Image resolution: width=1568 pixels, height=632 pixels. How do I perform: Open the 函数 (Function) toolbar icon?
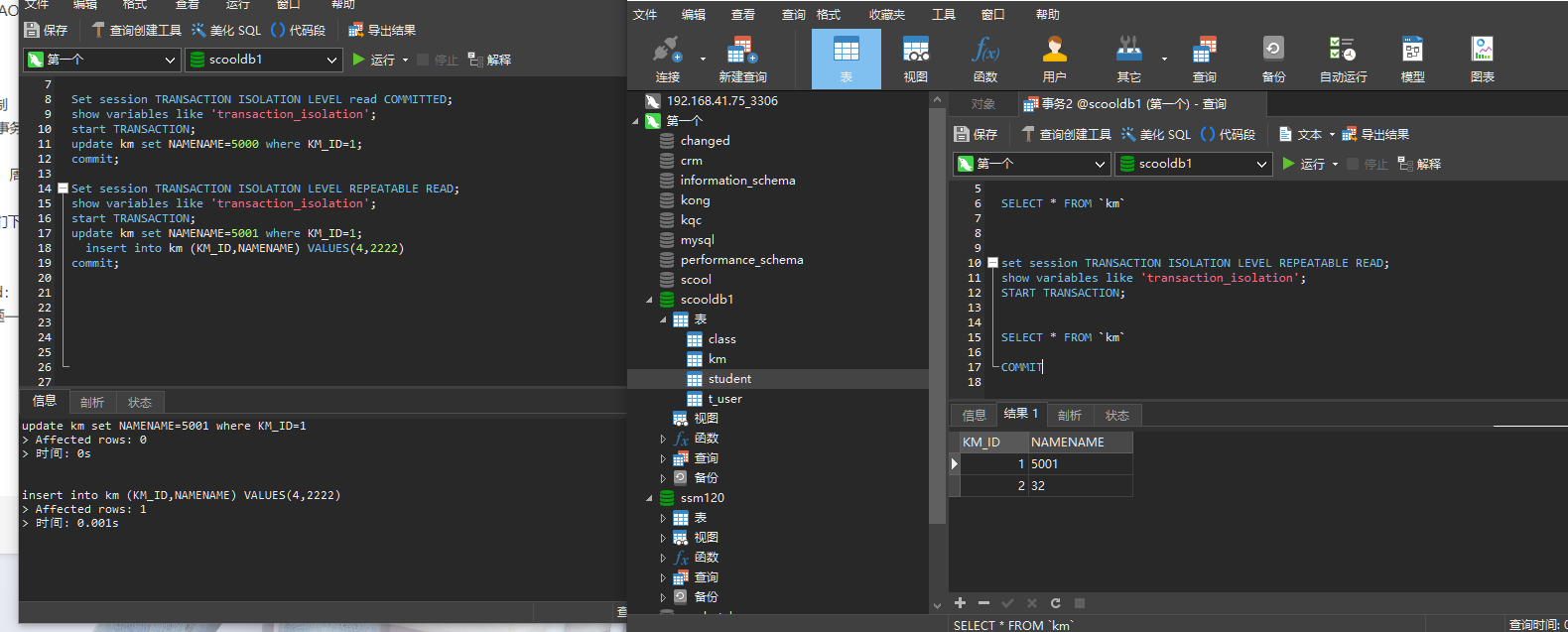click(x=984, y=59)
